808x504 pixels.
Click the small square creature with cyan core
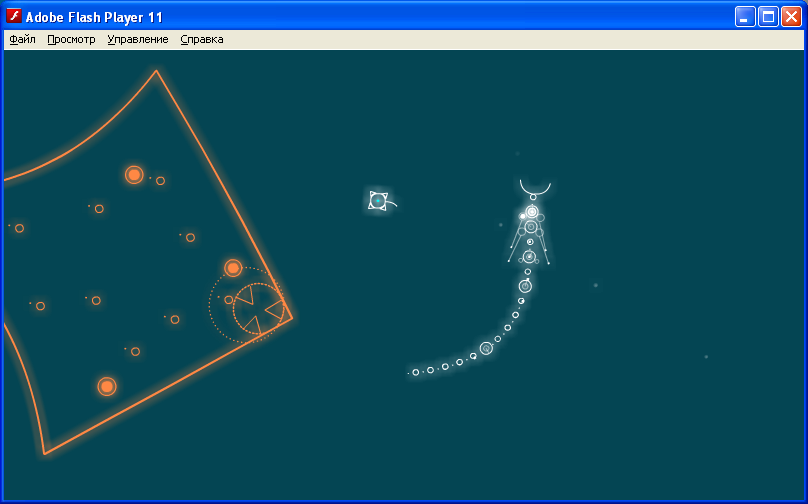(378, 200)
